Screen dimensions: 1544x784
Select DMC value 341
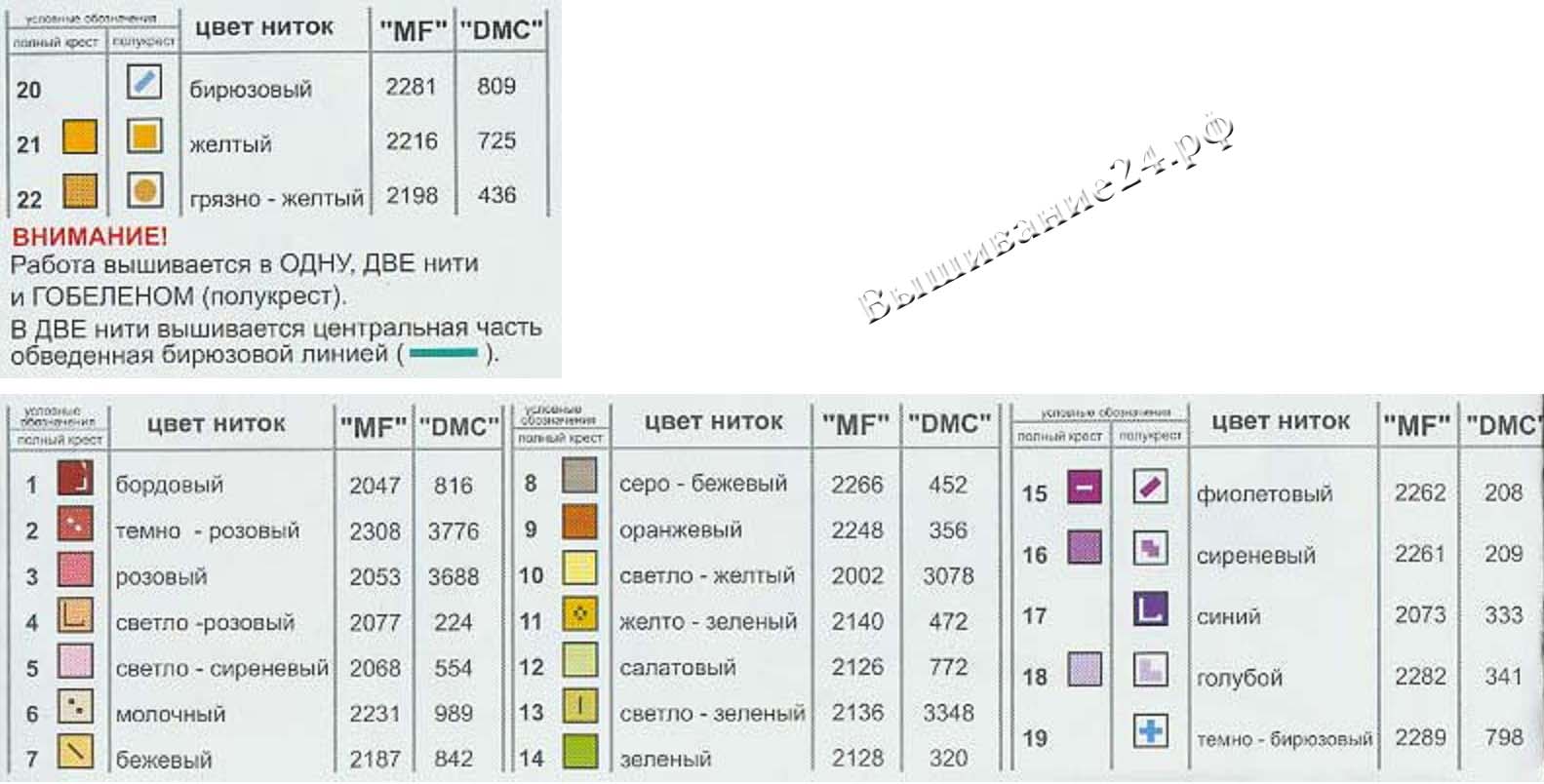point(1503,676)
